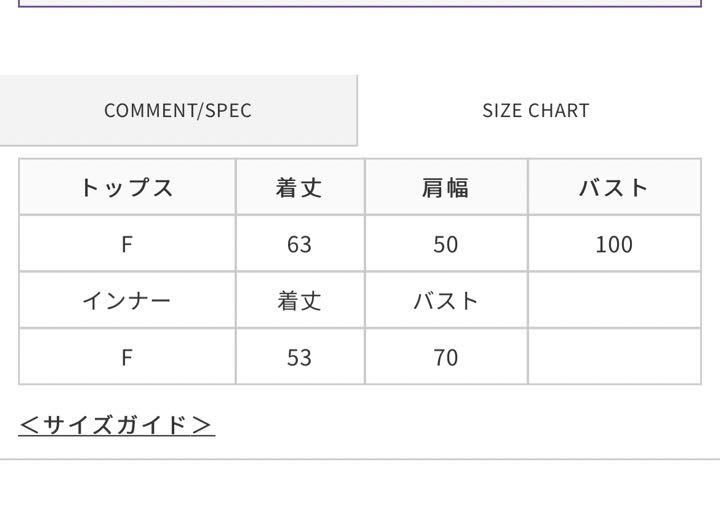Image resolution: width=720 pixels, height=514 pixels.
Task: Click the purple-bordered box at page top
Action: coord(360,3)
